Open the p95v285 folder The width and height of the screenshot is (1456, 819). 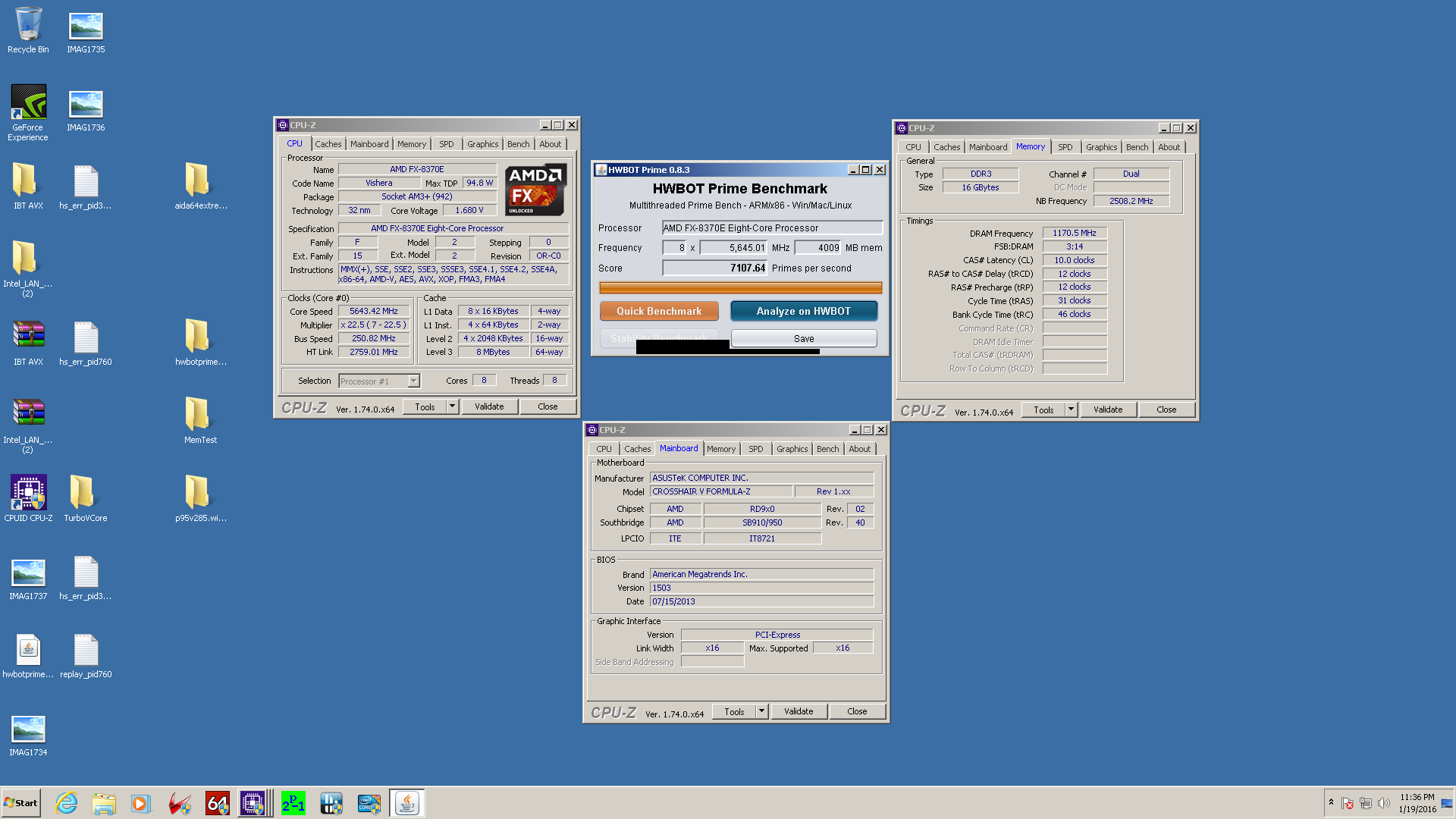pos(200,499)
